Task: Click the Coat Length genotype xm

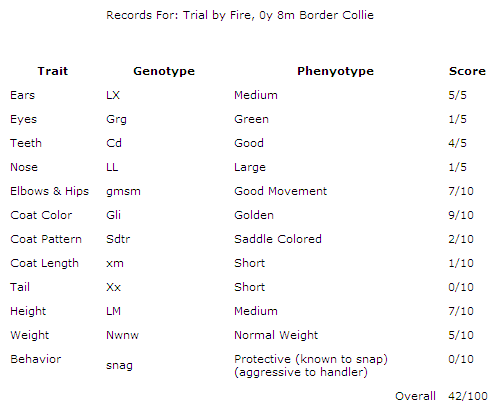Action: pos(115,264)
